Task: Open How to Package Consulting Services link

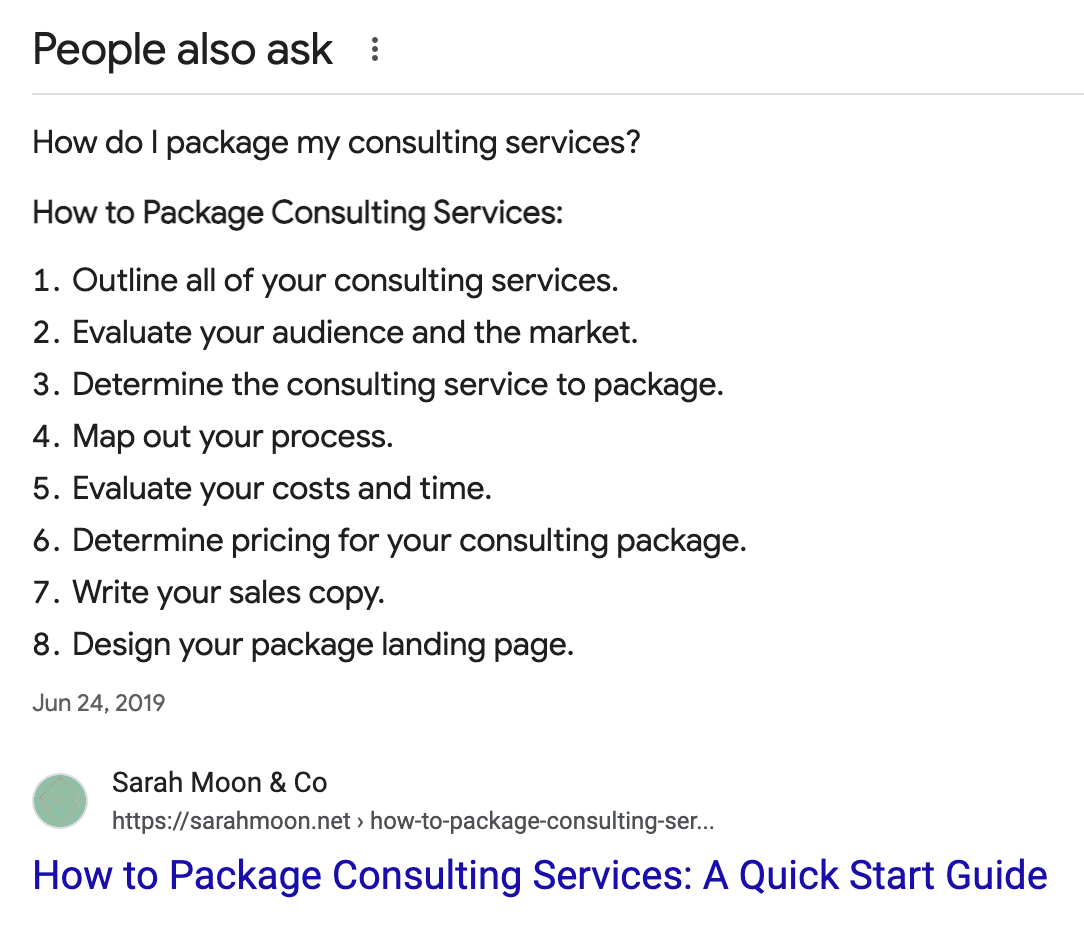Action: tap(540, 876)
